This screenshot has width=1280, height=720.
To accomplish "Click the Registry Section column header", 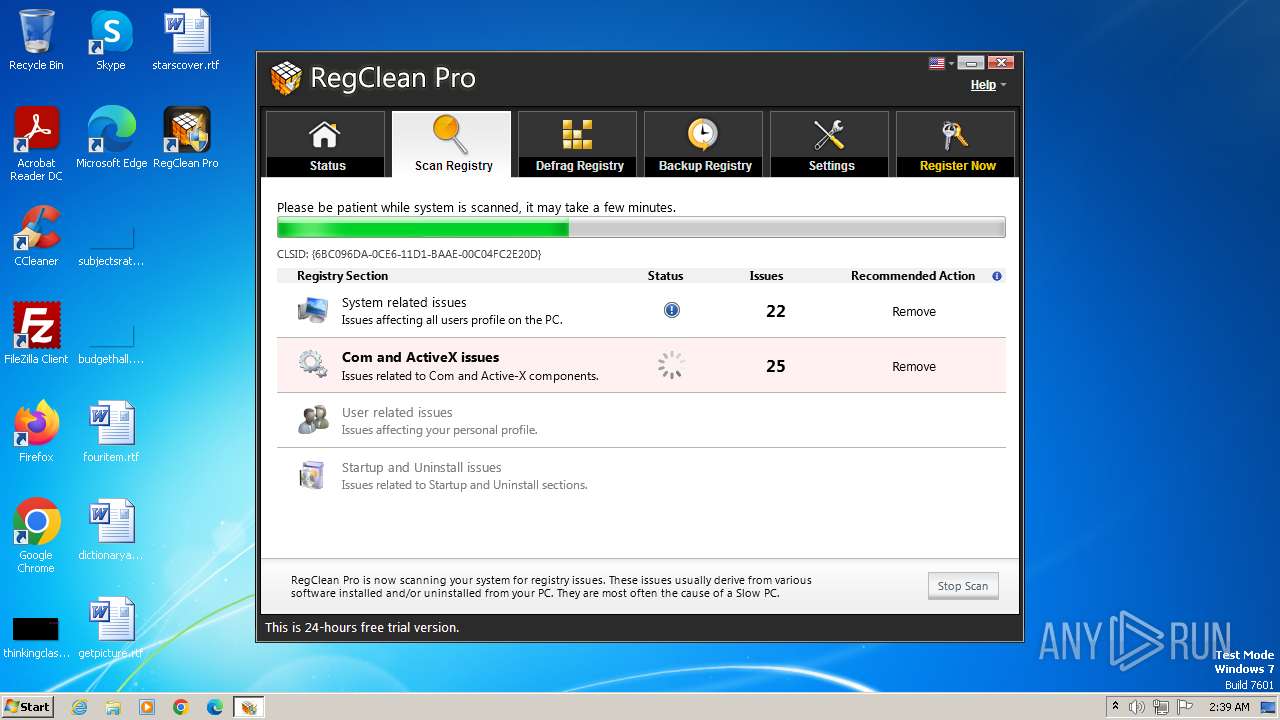I will (342, 276).
